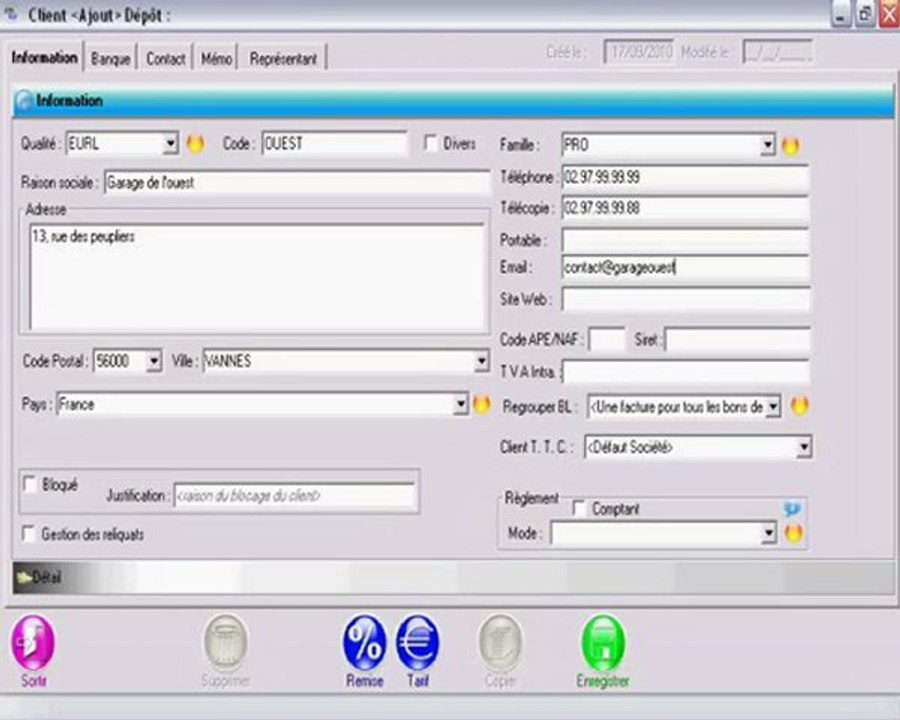Open the Tarif euro pricing icon
Viewport: 900px width, 720px height.
418,643
